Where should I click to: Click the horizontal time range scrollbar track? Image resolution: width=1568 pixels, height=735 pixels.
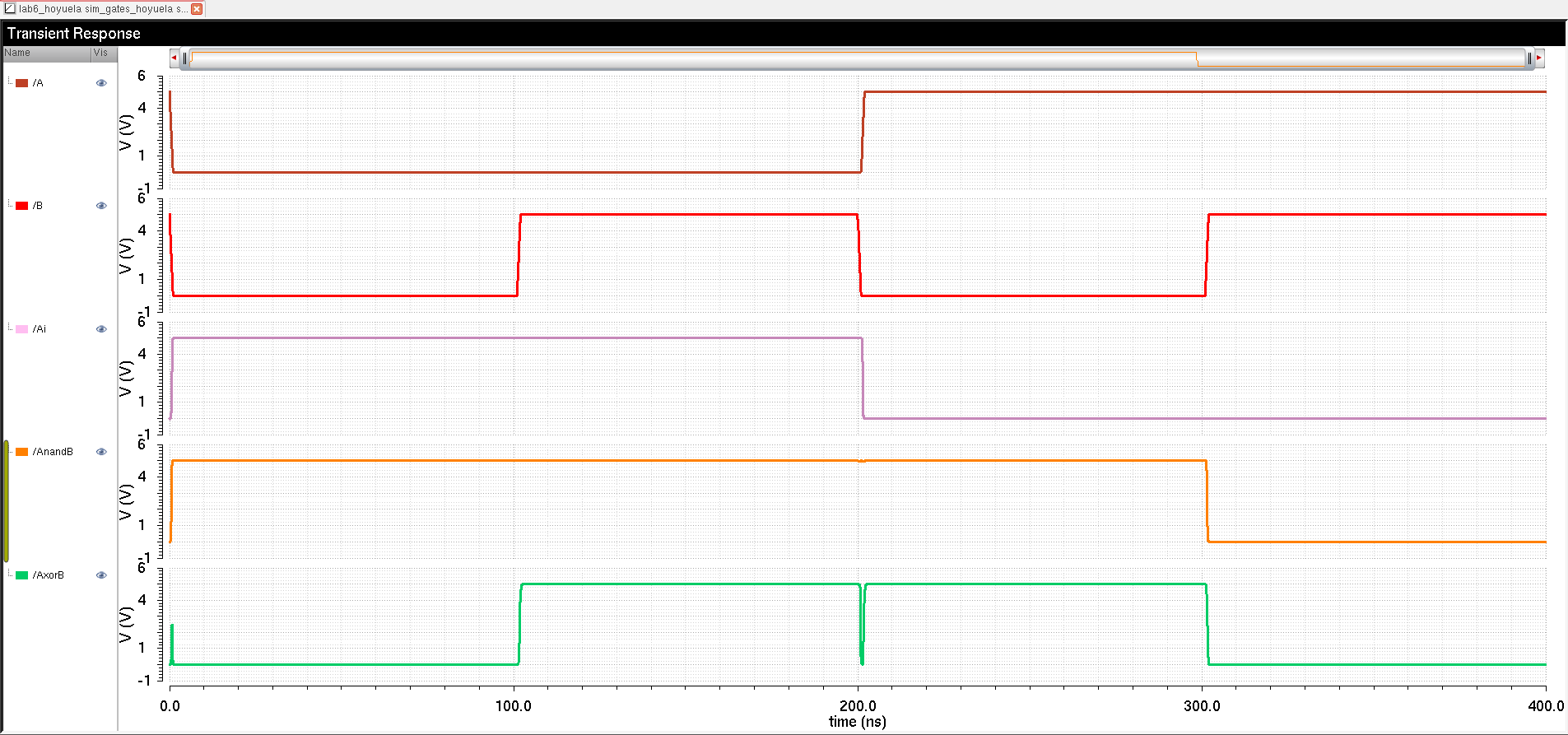857,58
